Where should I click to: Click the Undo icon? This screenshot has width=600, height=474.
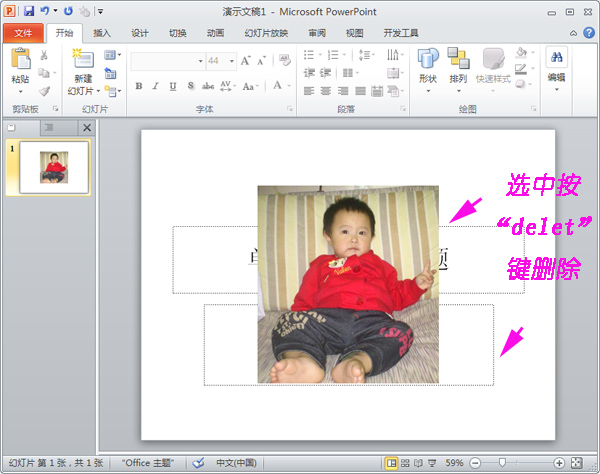[x=45, y=11]
